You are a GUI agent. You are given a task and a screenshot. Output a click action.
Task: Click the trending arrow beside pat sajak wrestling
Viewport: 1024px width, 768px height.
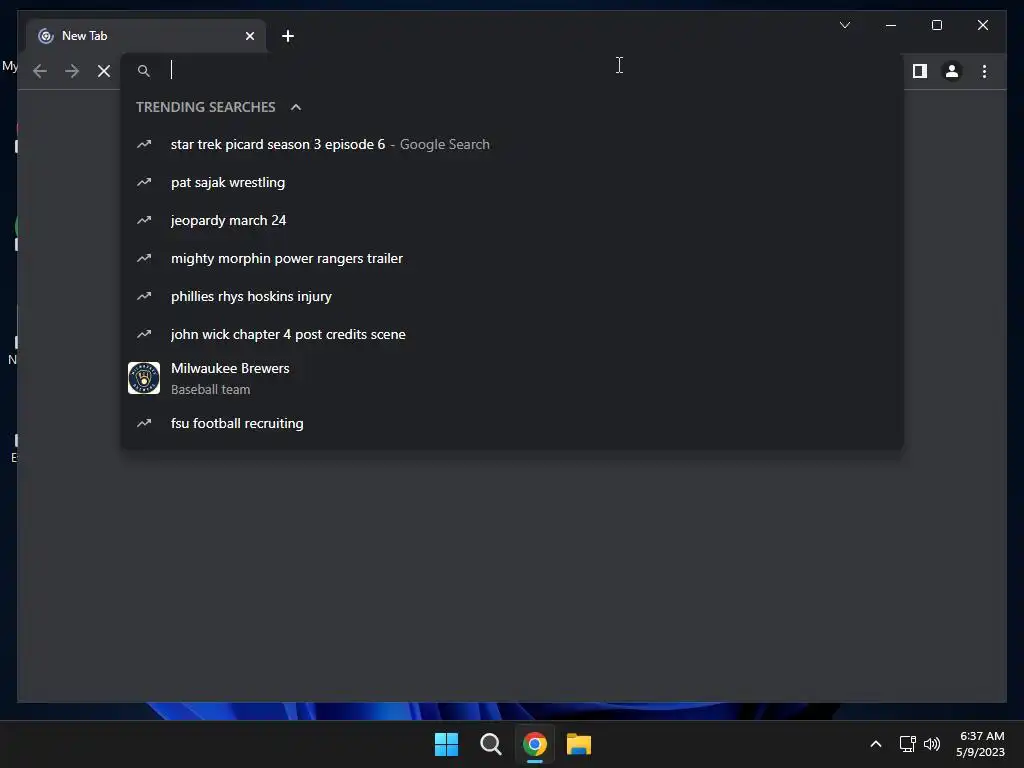[144, 182]
